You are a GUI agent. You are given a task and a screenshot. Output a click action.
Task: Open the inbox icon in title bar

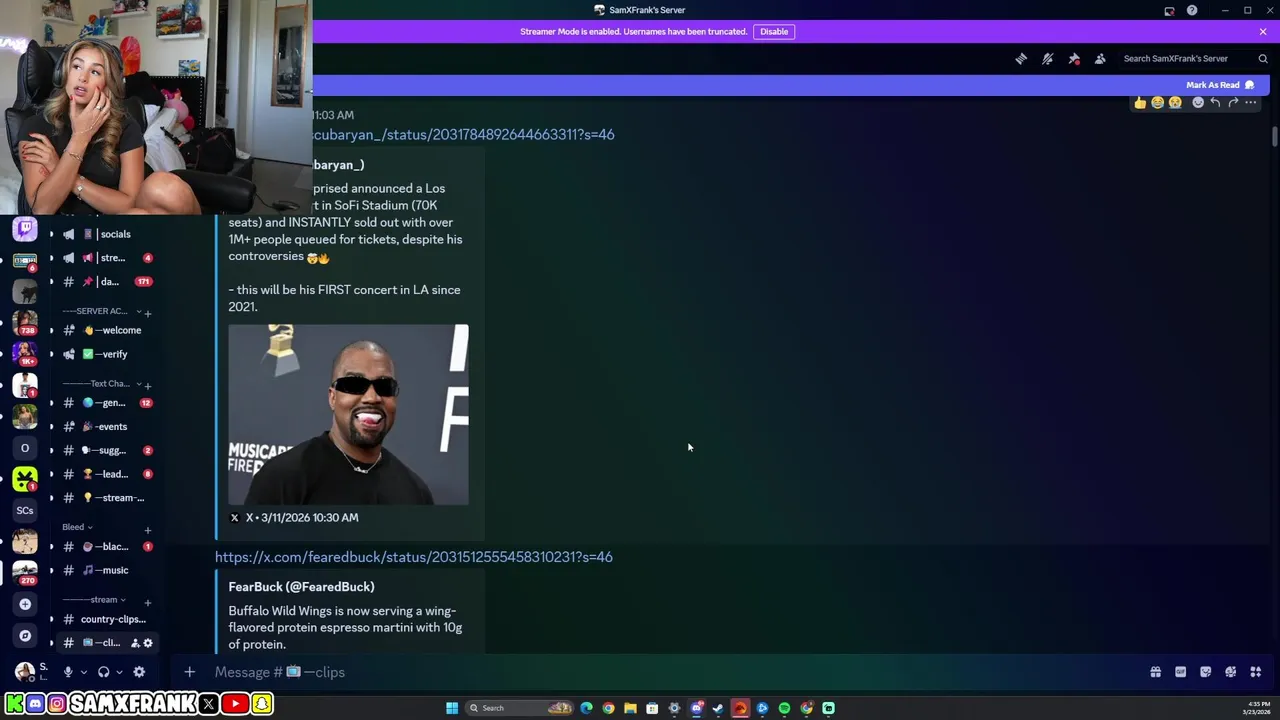1169,10
